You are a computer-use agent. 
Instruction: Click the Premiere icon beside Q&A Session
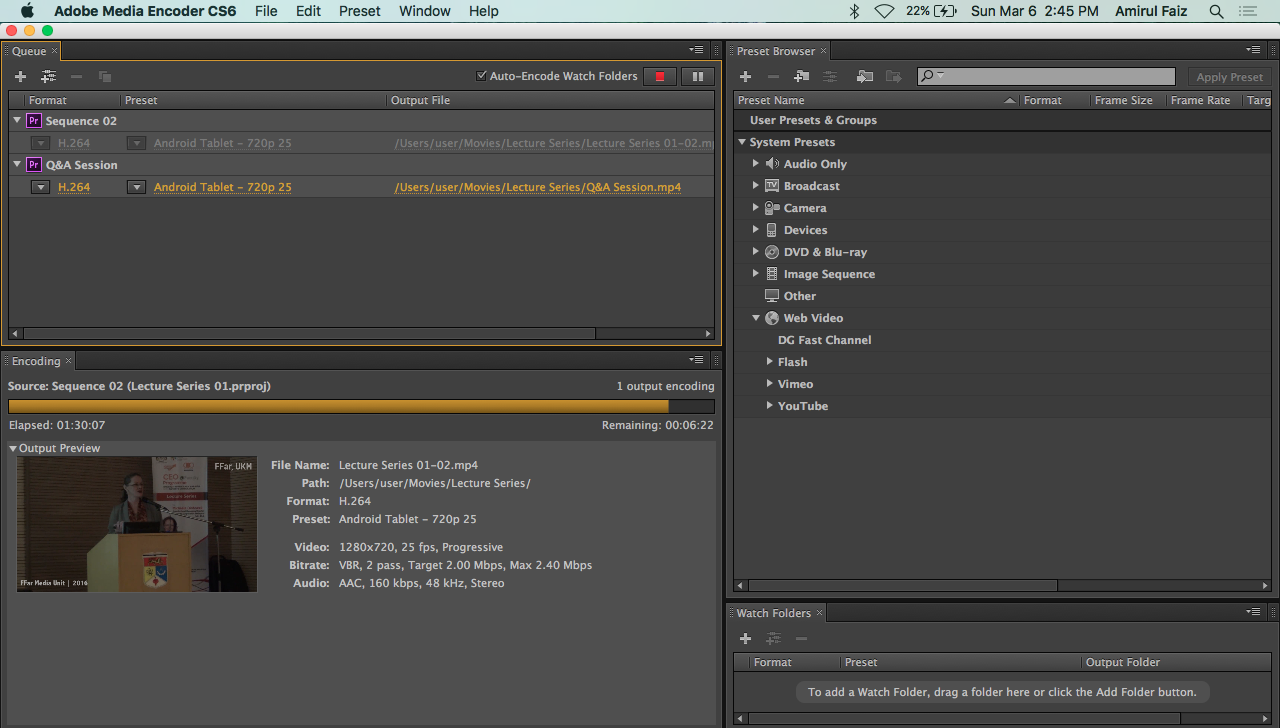(x=33, y=165)
